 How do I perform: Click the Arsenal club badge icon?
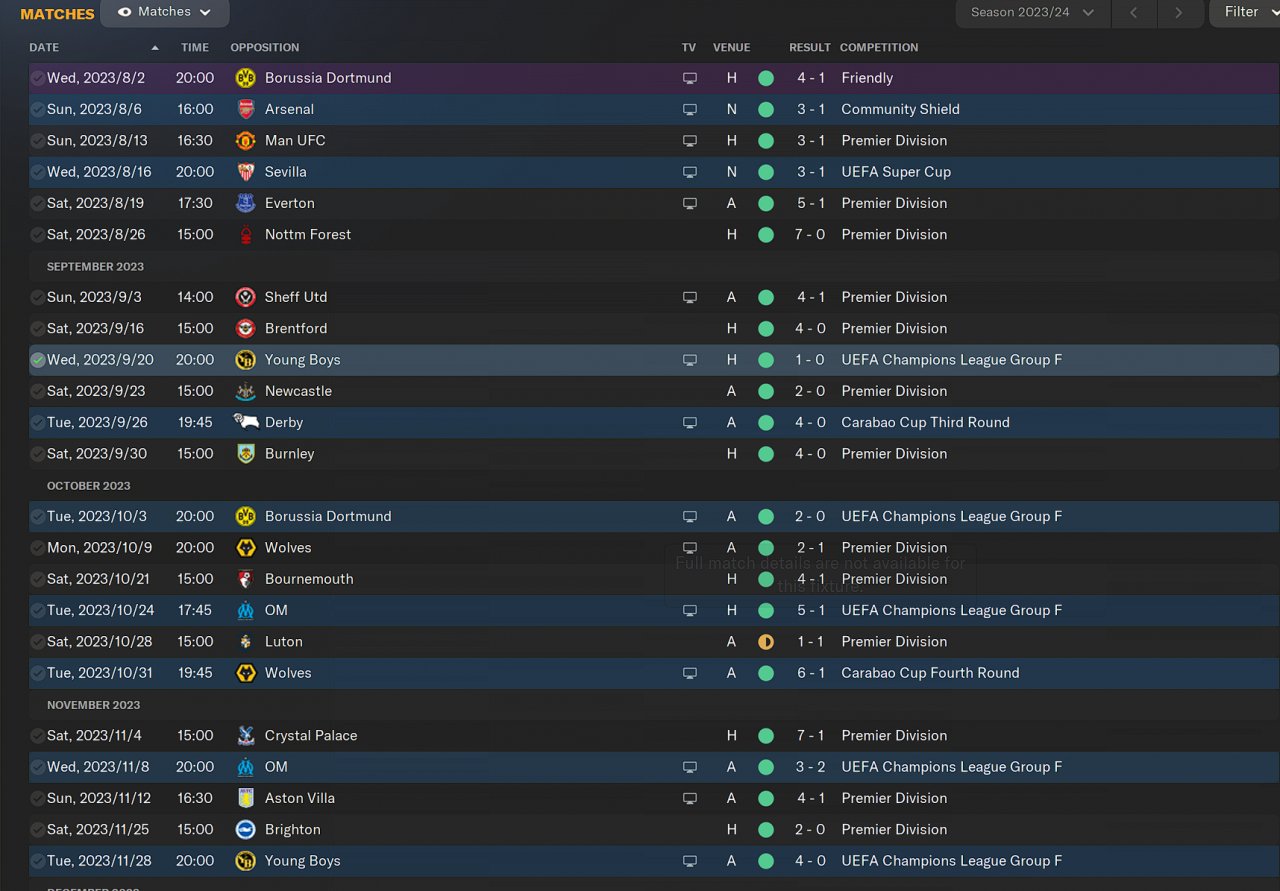pos(245,109)
